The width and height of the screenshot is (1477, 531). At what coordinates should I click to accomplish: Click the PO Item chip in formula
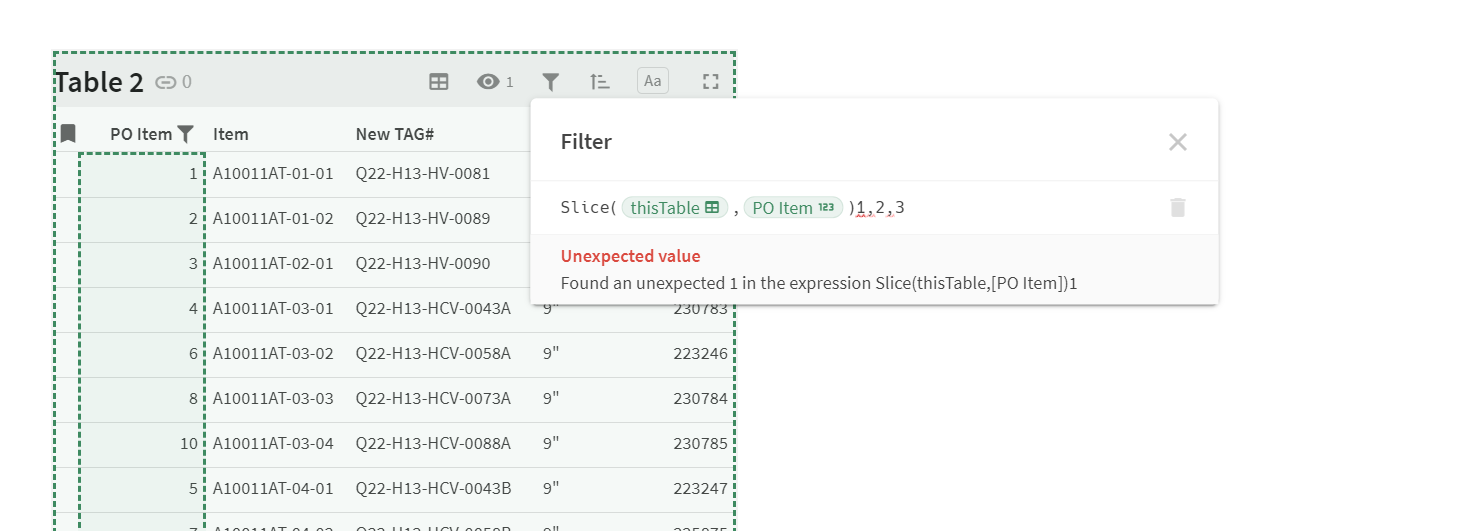793,208
